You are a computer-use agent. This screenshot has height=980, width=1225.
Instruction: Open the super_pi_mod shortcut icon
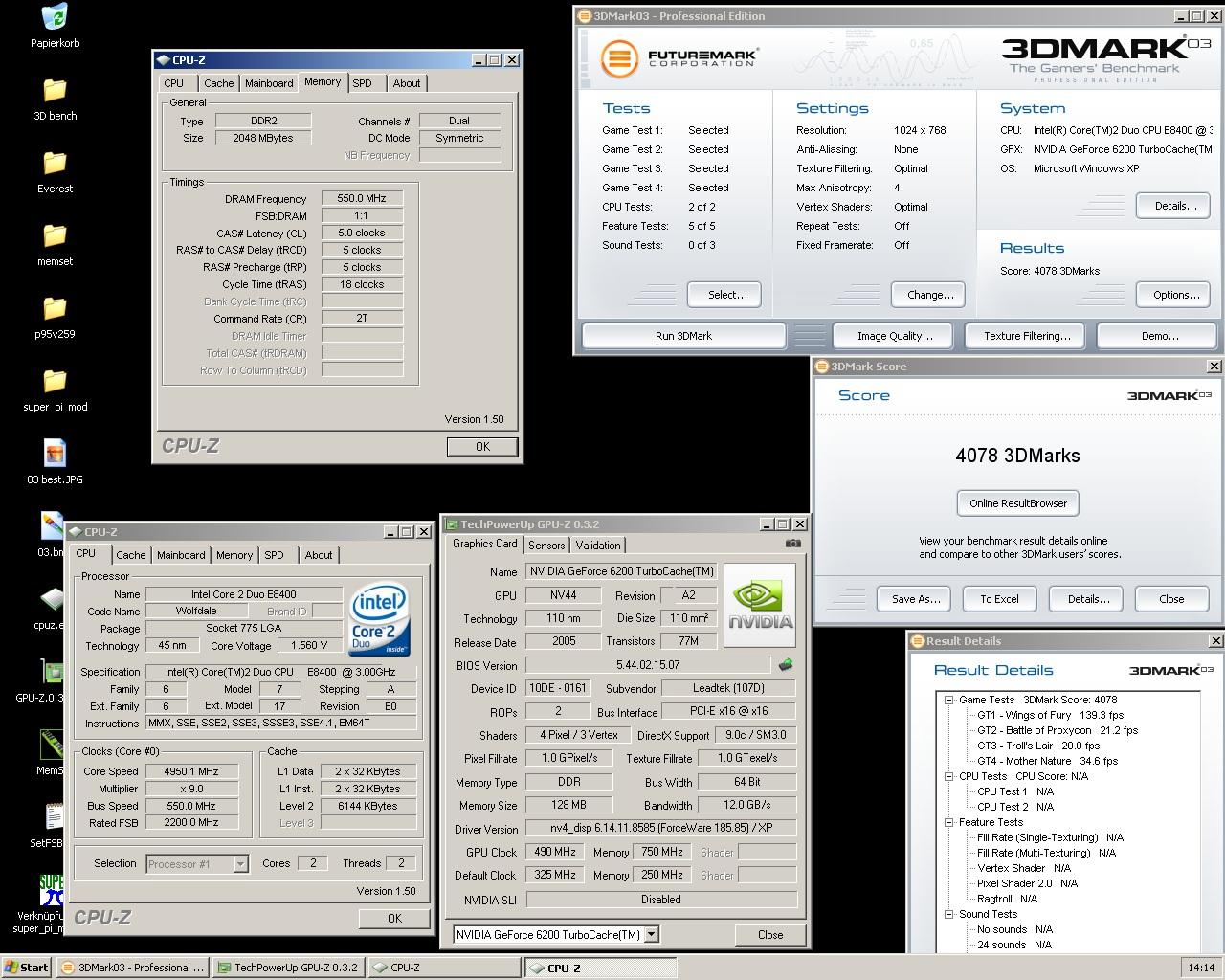50,890
